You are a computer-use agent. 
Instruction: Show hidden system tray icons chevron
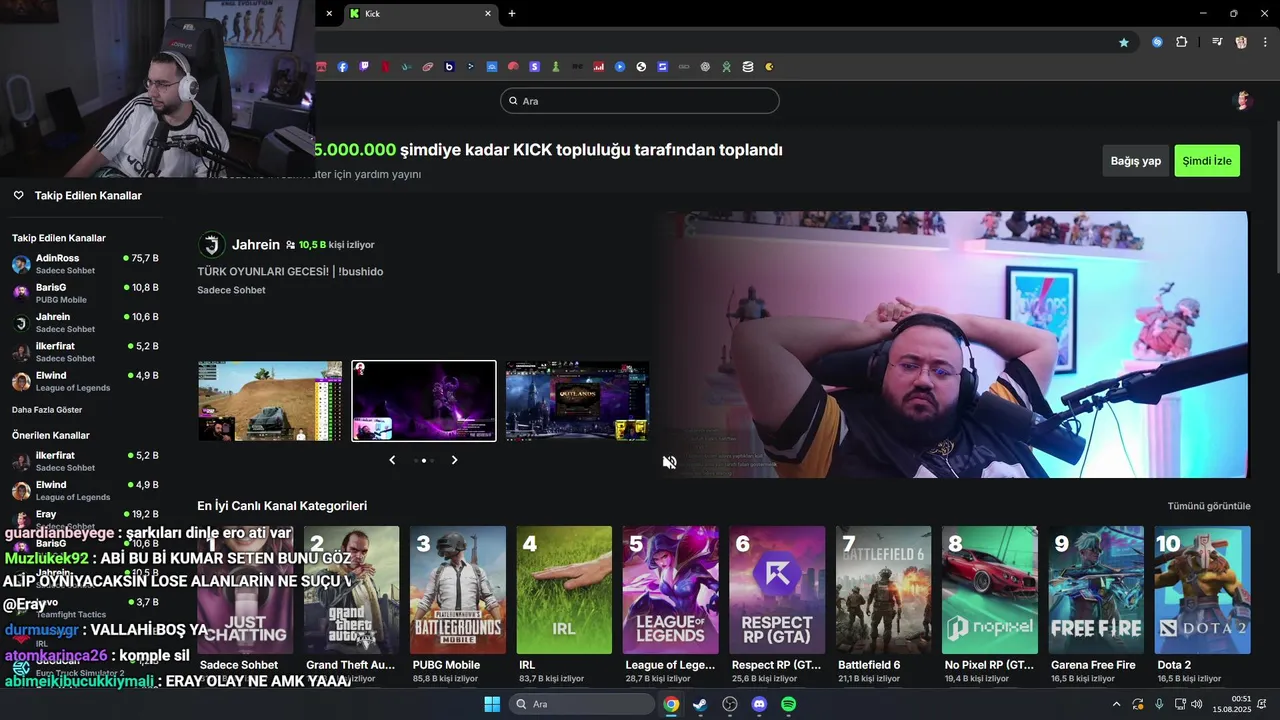1117,704
